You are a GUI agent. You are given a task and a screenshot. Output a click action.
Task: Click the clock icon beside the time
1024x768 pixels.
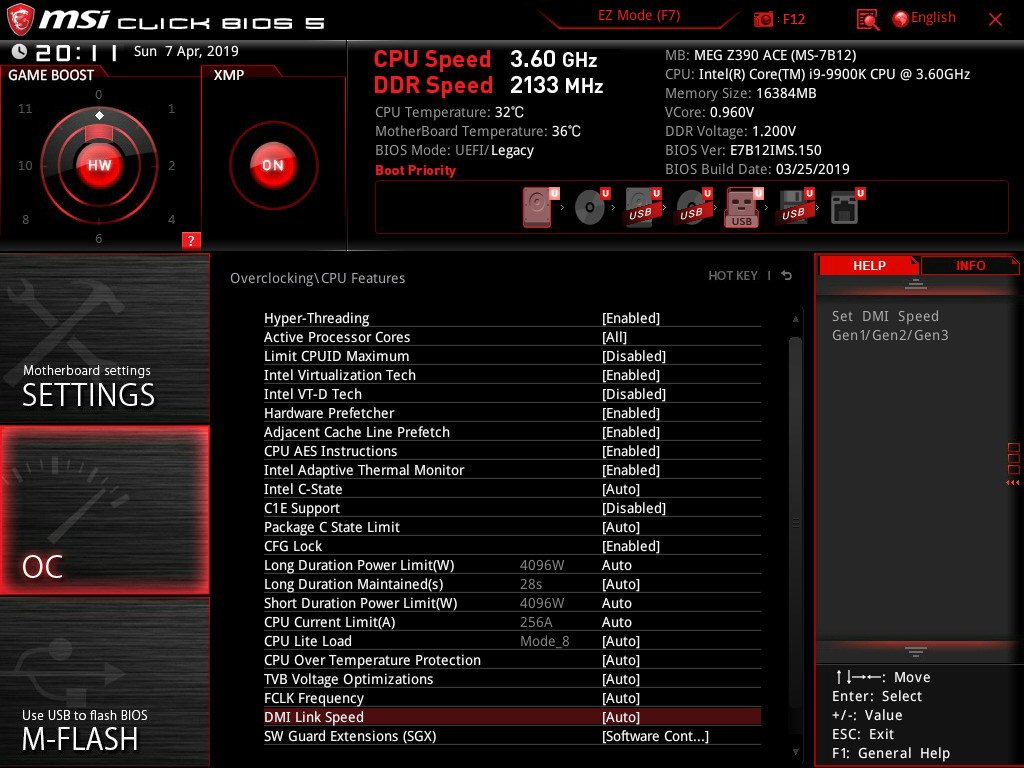tap(20, 51)
